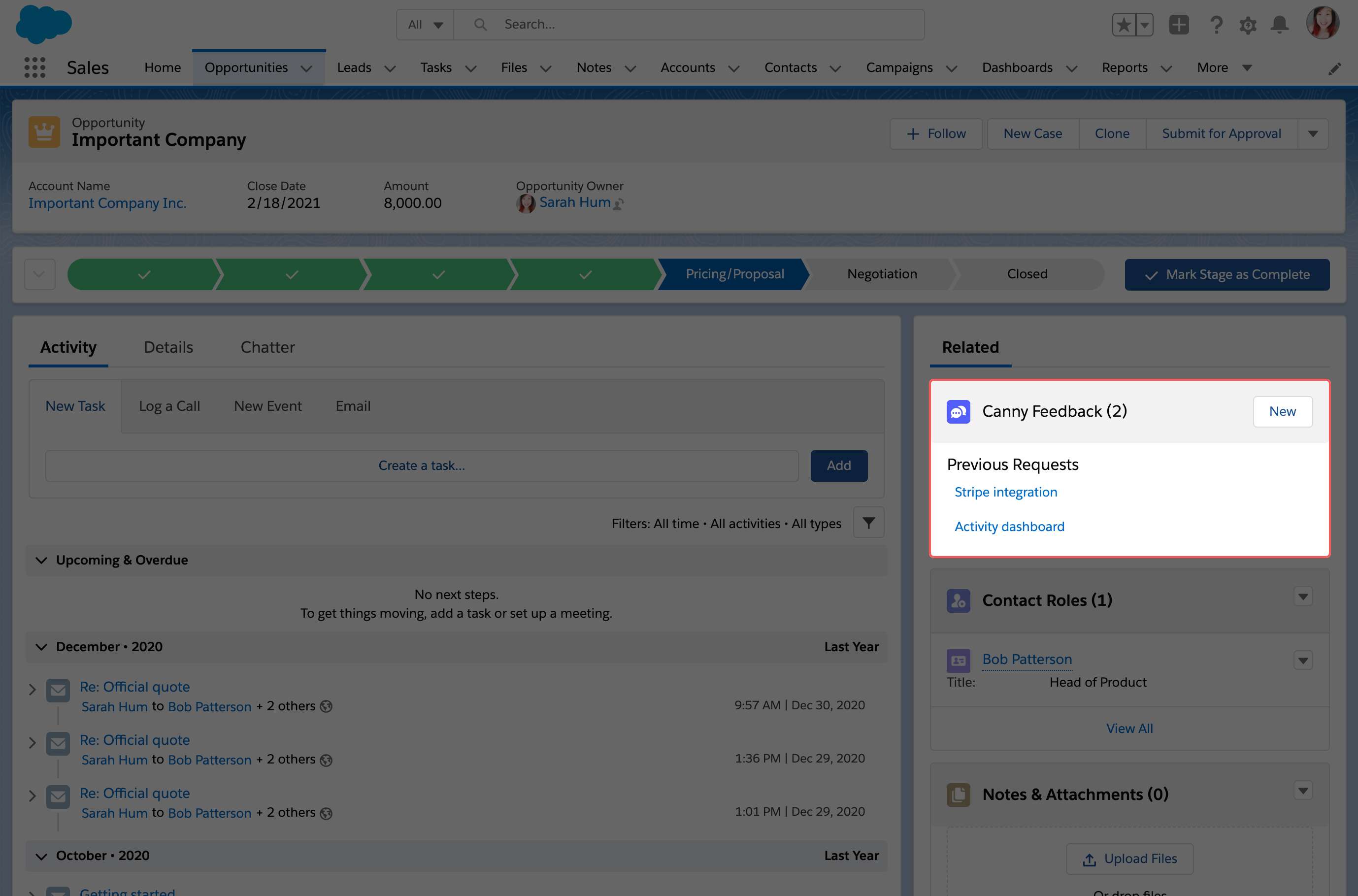Click the global actions plus icon

1179,25
